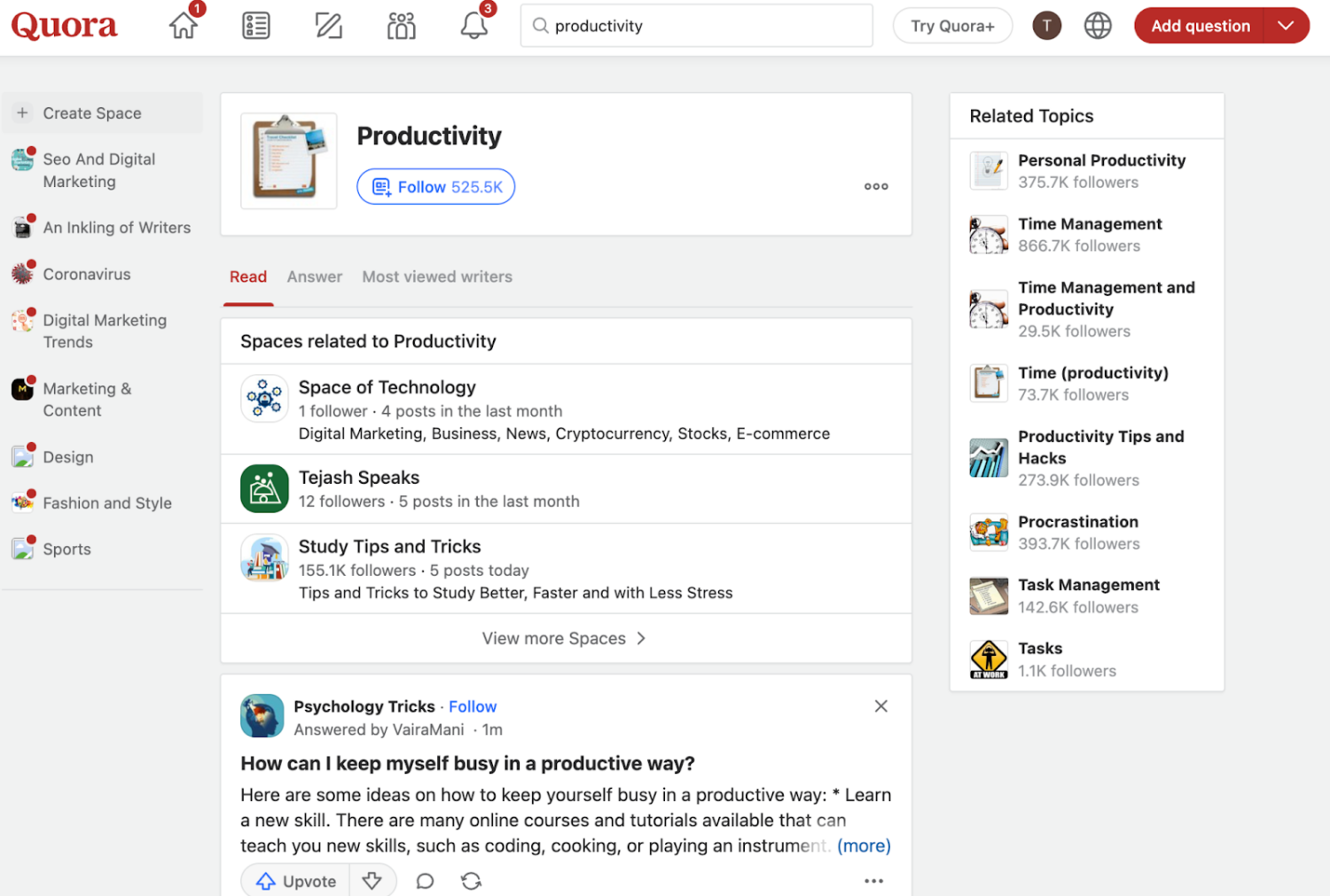
Task: Upvote the productive way answer
Action: pyautogui.click(x=296, y=881)
